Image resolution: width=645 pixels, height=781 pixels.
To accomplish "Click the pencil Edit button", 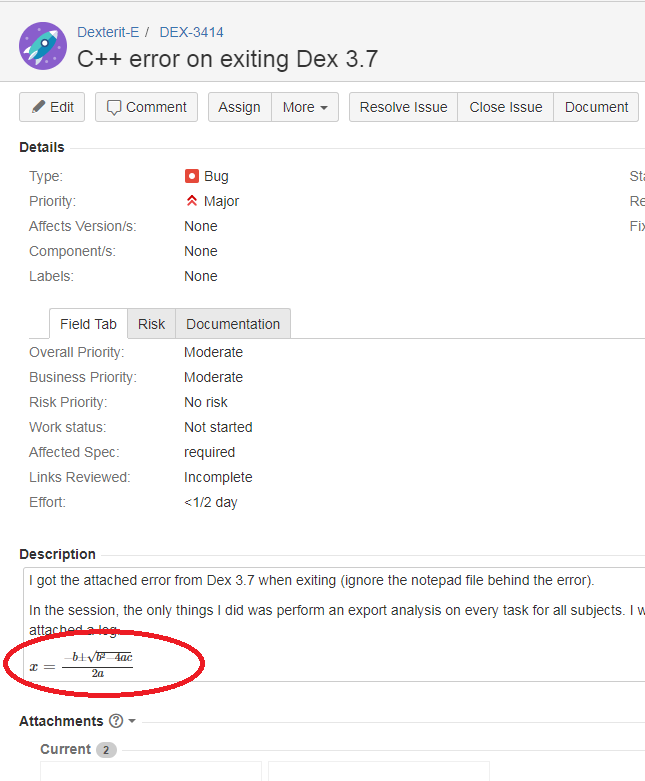I will click(52, 107).
